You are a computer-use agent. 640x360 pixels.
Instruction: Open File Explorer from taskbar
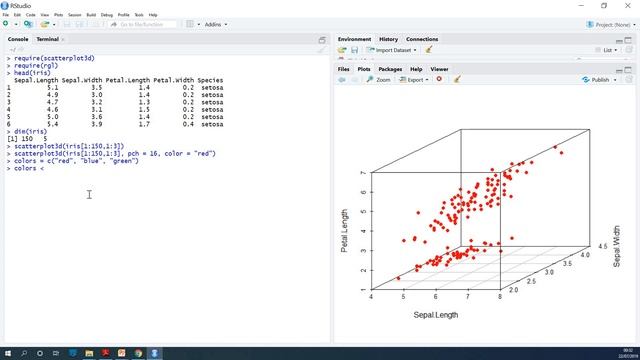(x=89, y=353)
